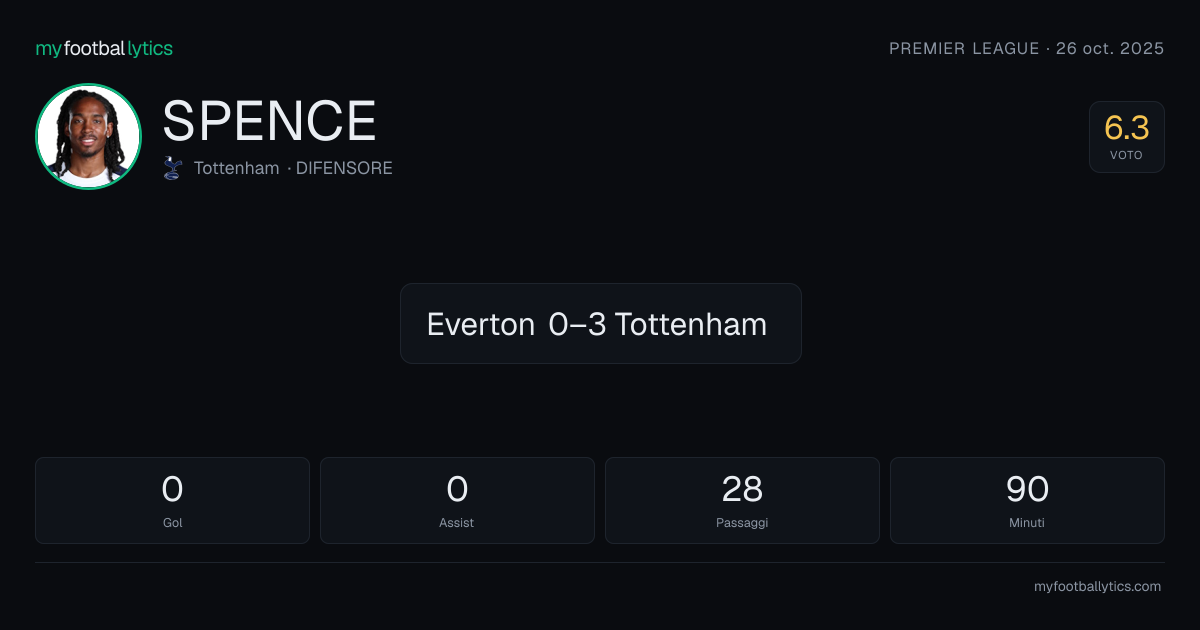Click Spence's player portrait photo
The width and height of the screenshot is (1200, 630).
[x=88, y=136]
